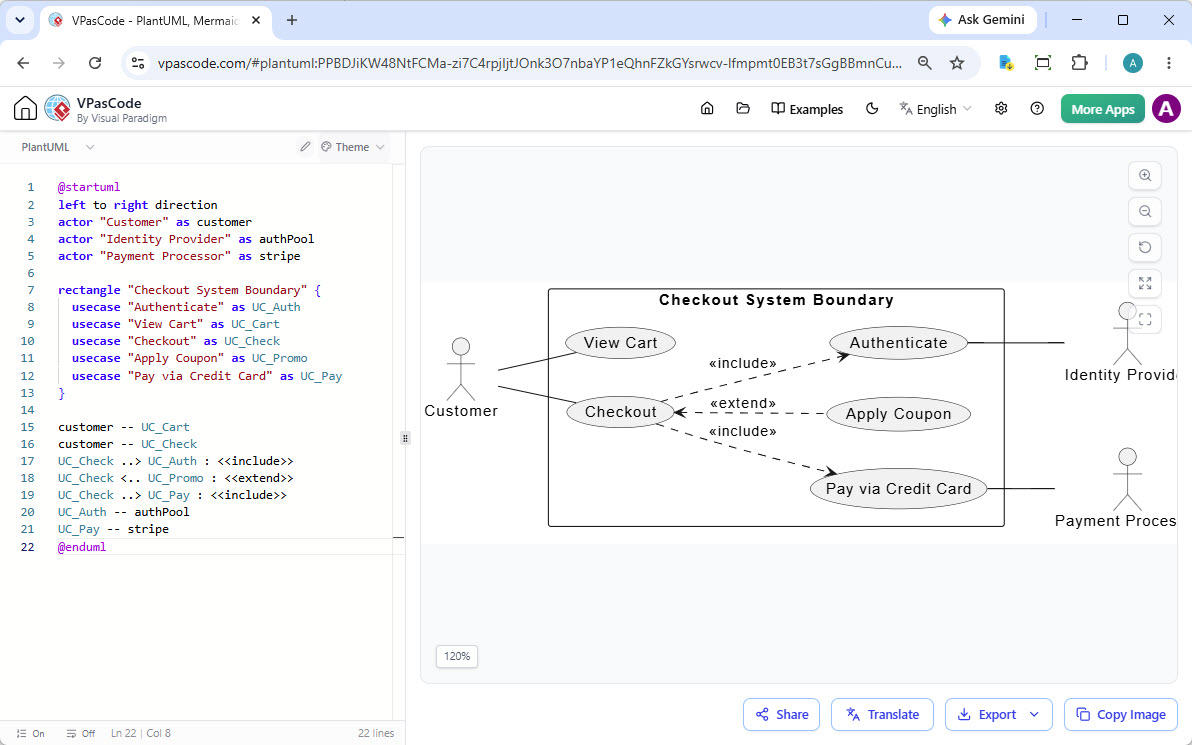Open the Theme dropdown
Viewport: 1192px width, 745px height.
point(353,147)
